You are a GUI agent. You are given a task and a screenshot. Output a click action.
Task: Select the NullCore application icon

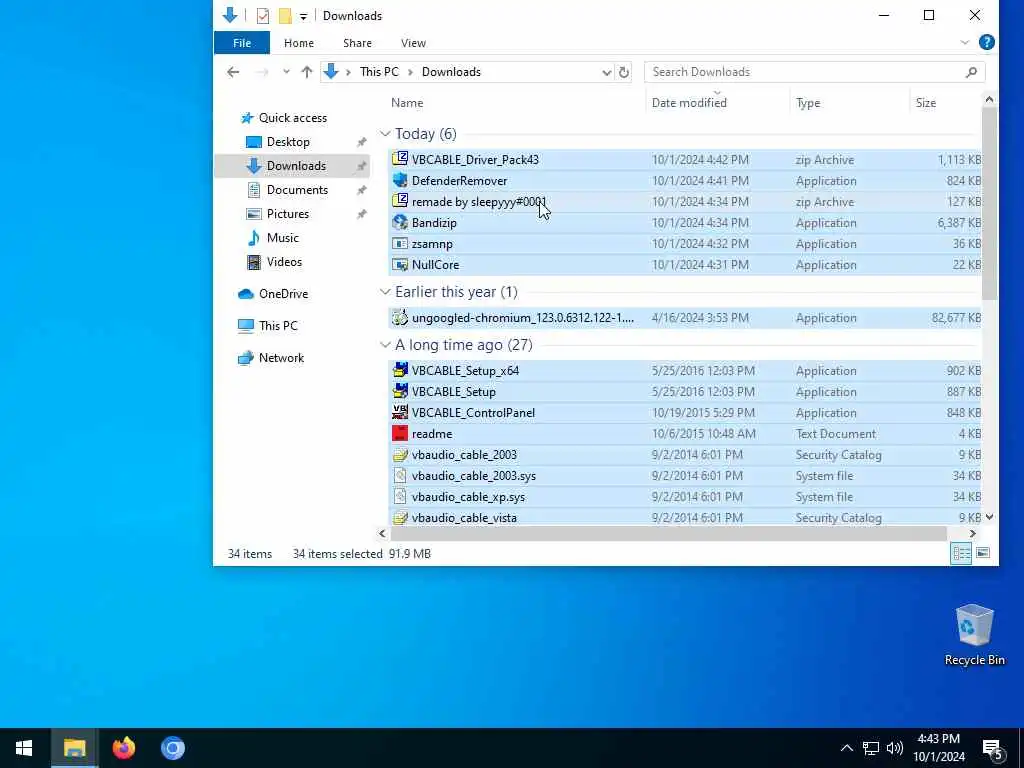[x=400, y=264]
